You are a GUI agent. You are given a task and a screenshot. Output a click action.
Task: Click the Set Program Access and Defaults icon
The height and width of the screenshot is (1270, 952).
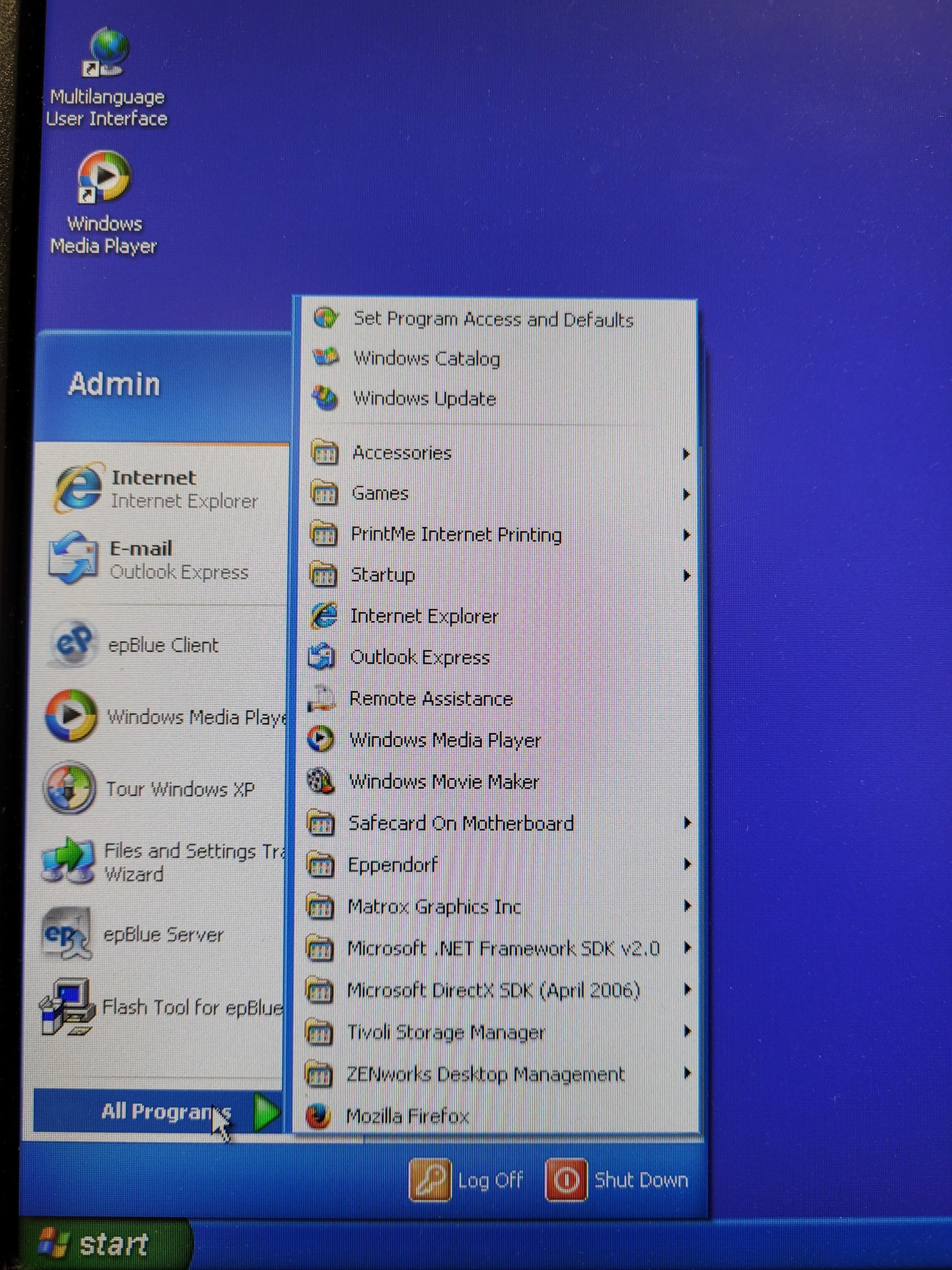pyautogui.click(x=325, y=318)
